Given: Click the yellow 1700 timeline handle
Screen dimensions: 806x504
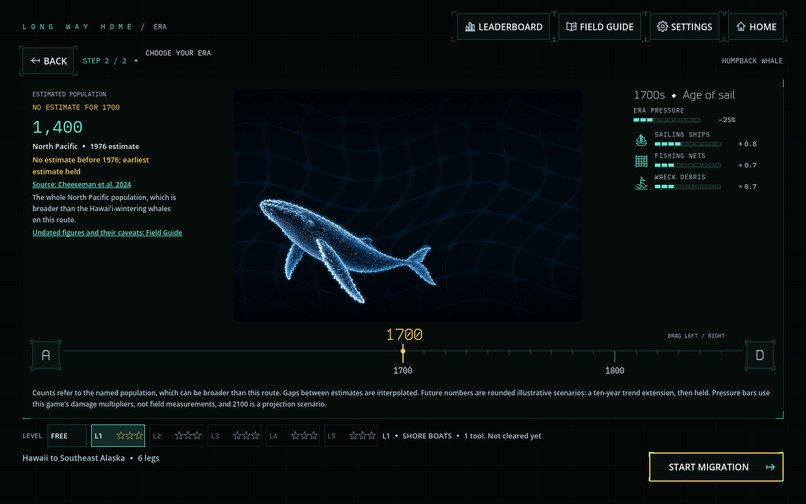Looking at the screenshot, I should click(403, 352).
